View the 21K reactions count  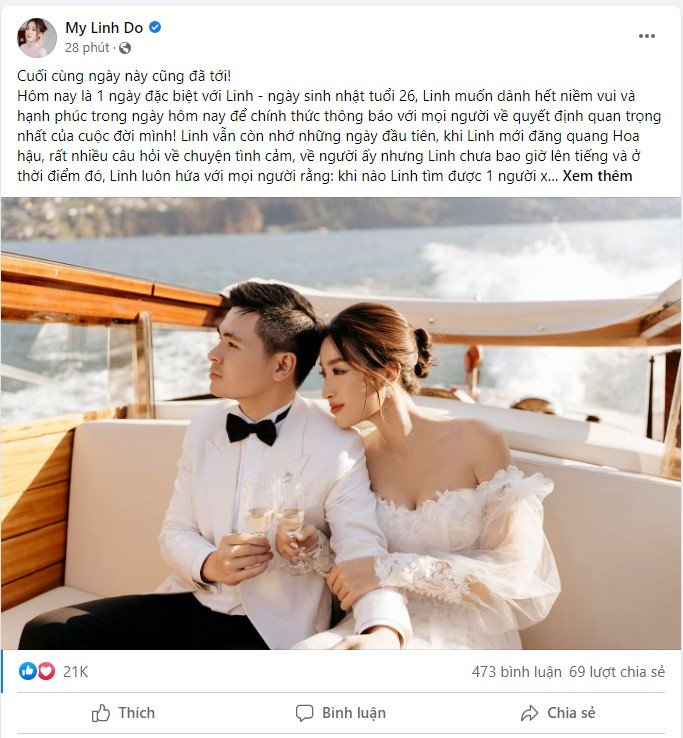click(75, 672)
